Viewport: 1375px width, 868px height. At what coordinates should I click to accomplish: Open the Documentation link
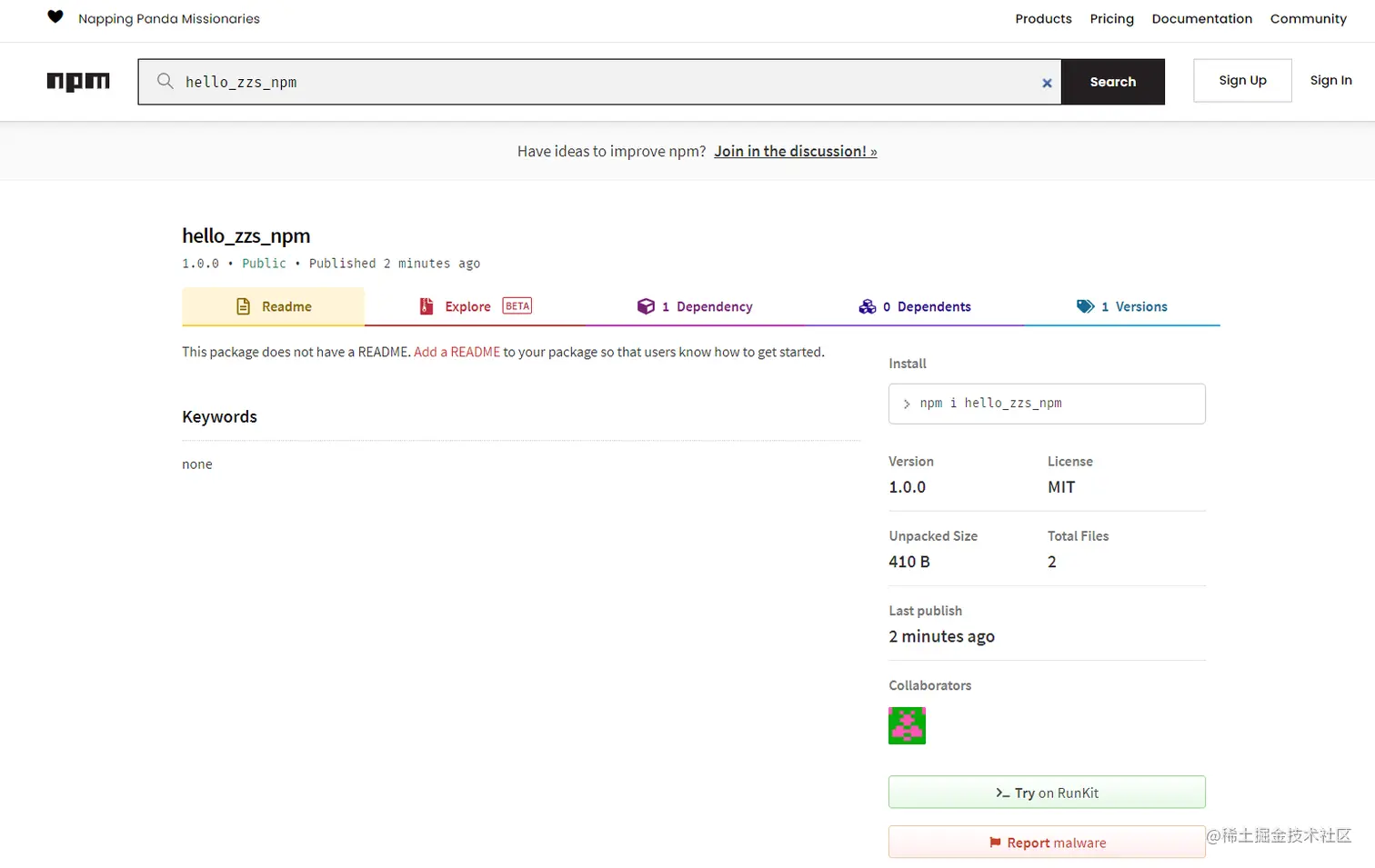1201,18
